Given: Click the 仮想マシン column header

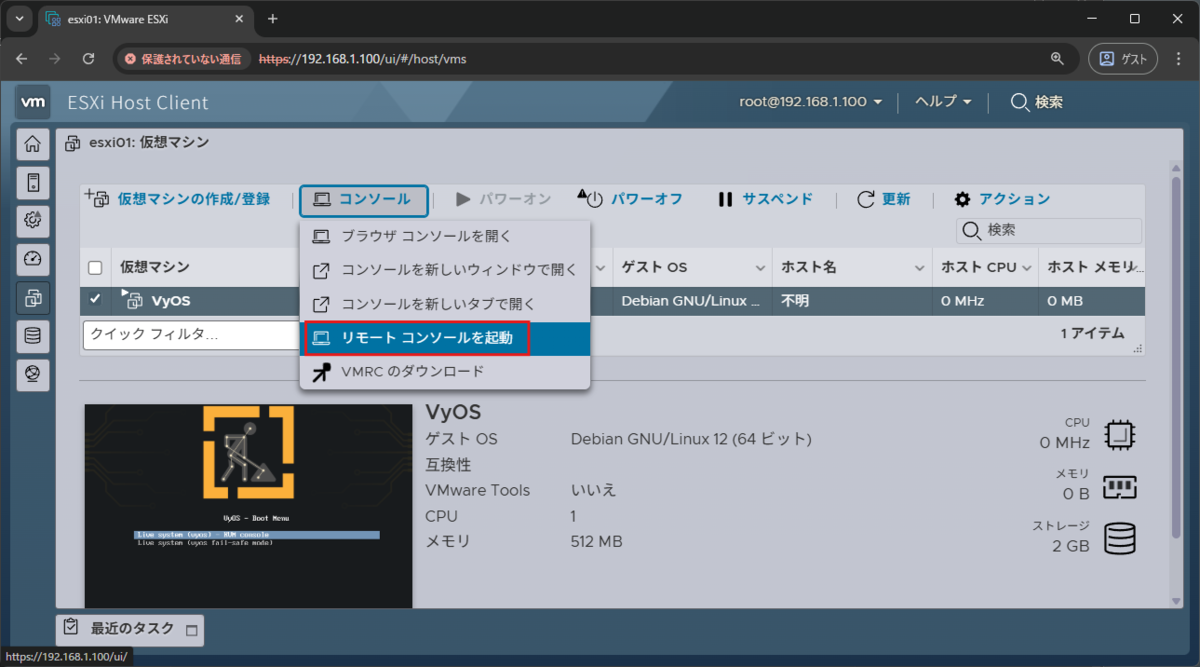Looking at the screenshot, I should [155, 267].
